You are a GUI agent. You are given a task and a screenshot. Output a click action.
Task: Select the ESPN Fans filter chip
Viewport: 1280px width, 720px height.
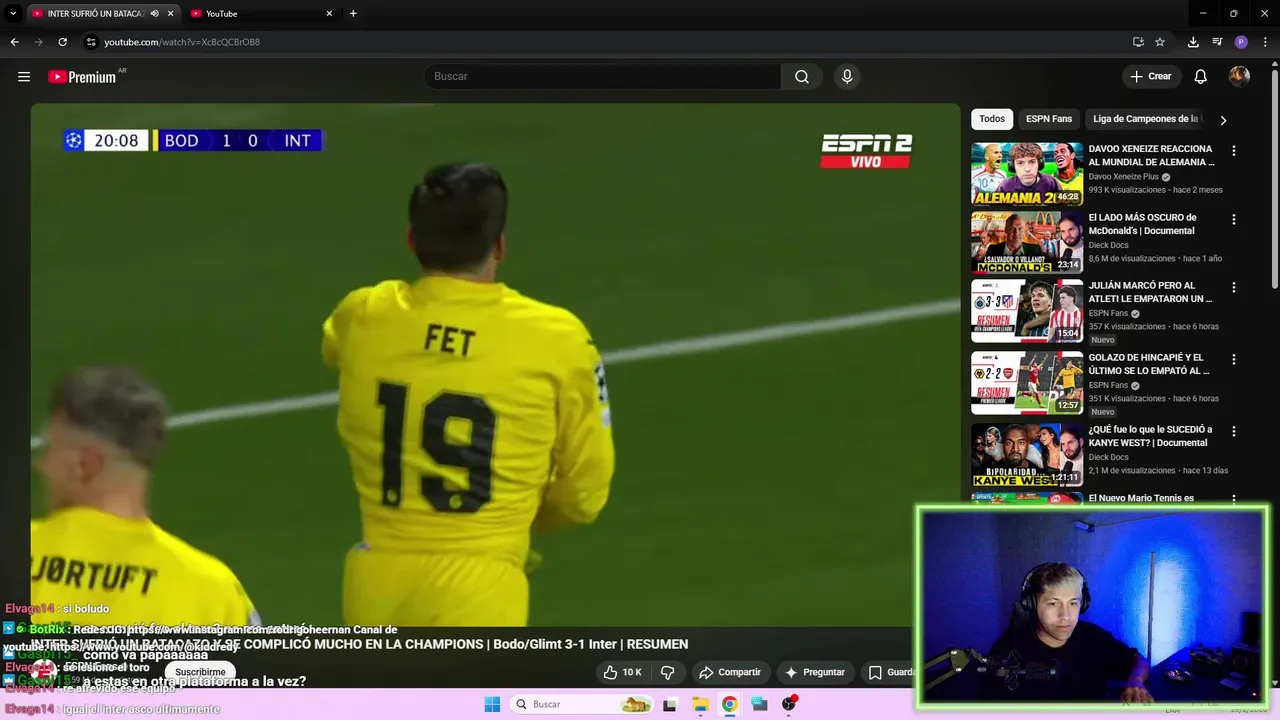pyautogui.click(x=1049, y=119)
